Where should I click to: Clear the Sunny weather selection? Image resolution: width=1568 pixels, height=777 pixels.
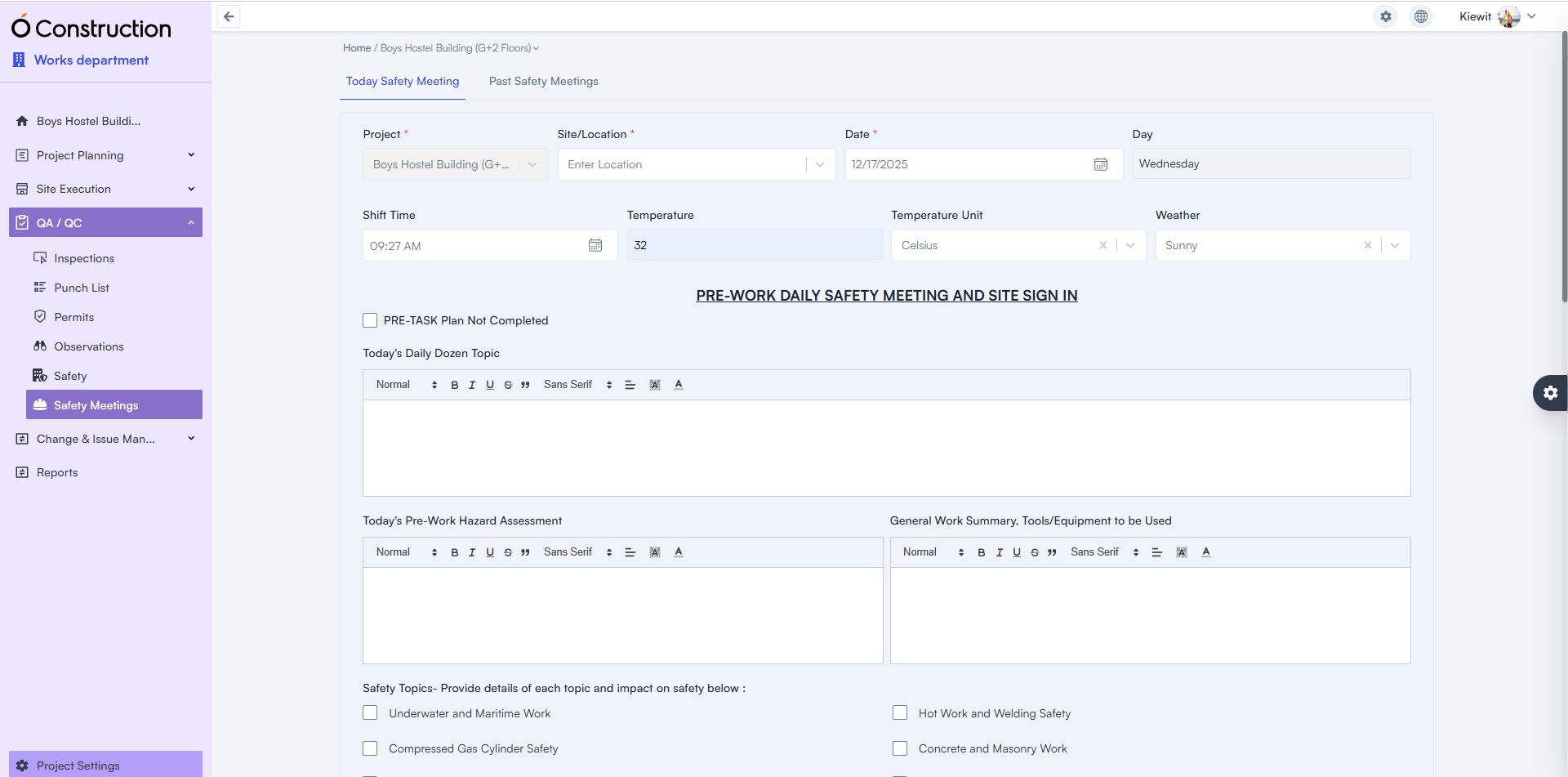click(x=1367, y=245)
